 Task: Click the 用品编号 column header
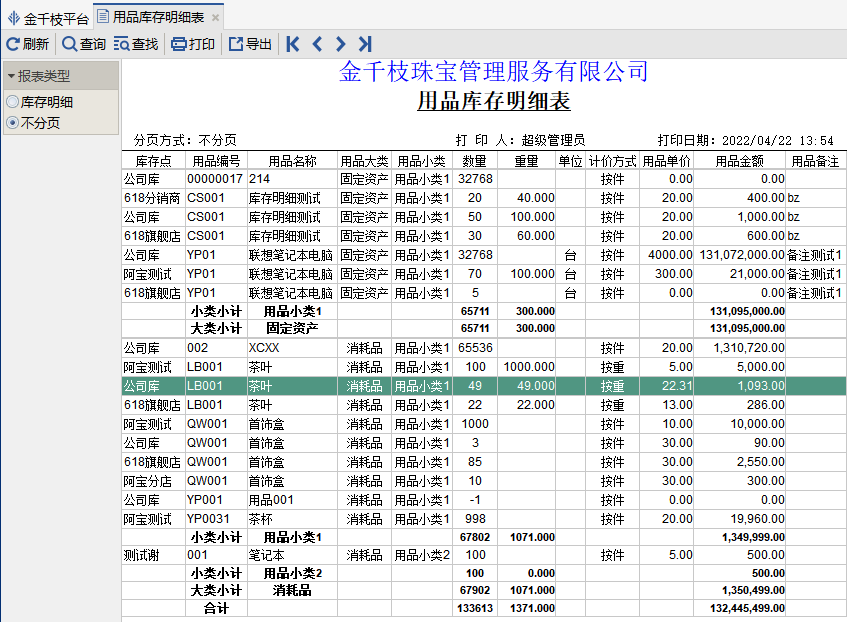[x=216, y=161]
